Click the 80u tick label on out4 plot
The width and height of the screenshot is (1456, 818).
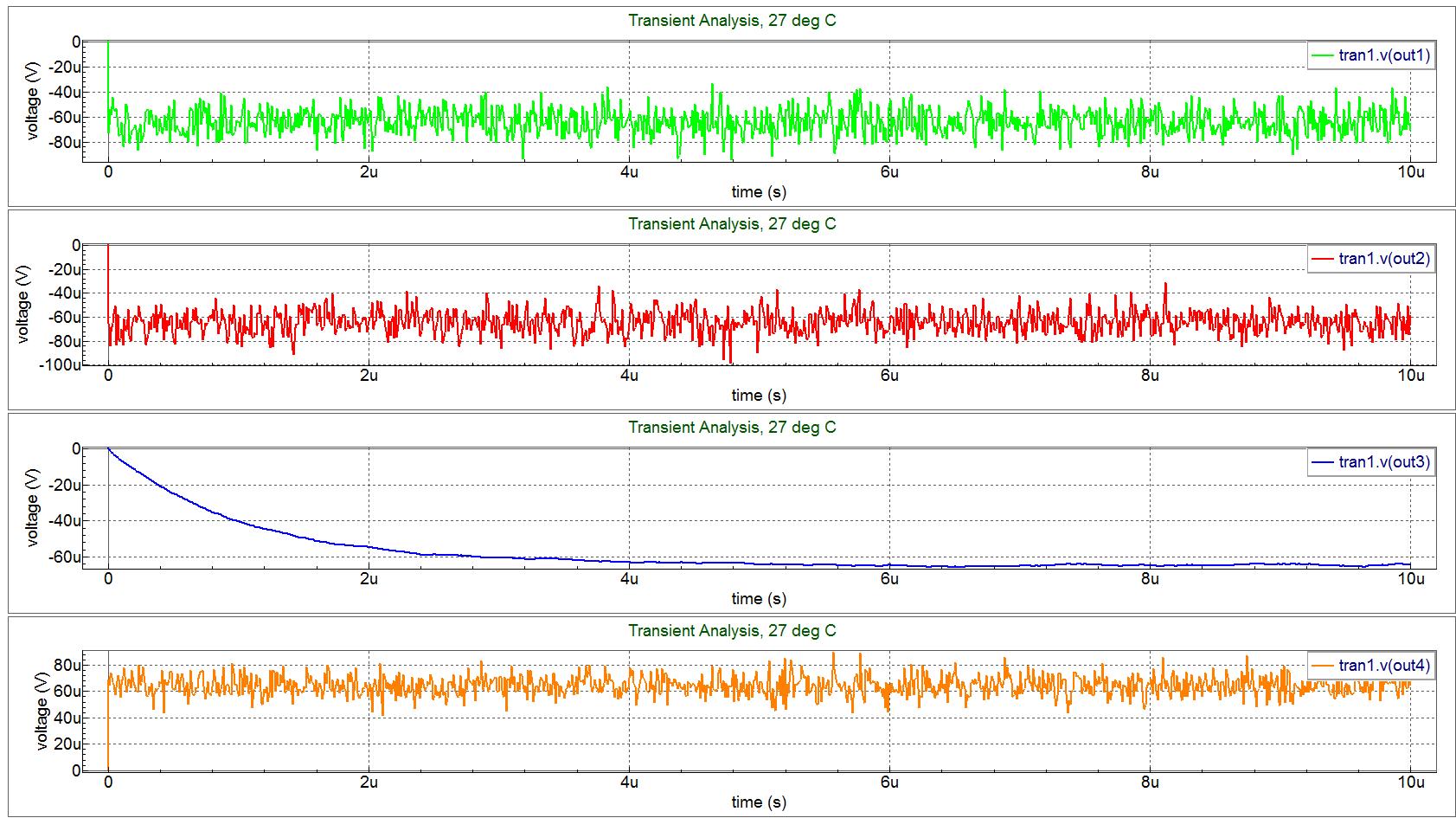[x=66, y=665]
